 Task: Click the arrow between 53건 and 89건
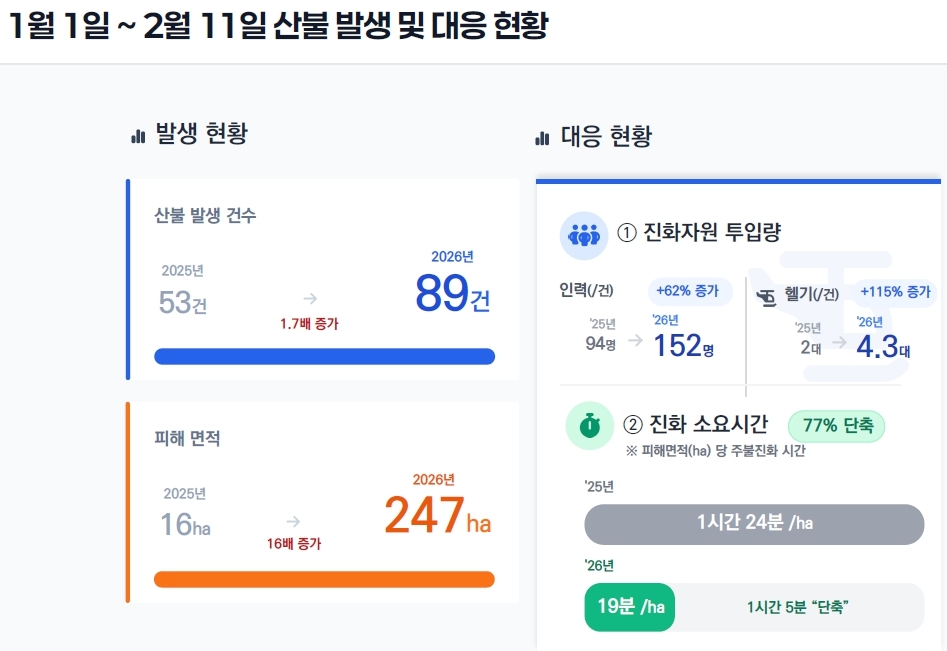tap(310, 298)
